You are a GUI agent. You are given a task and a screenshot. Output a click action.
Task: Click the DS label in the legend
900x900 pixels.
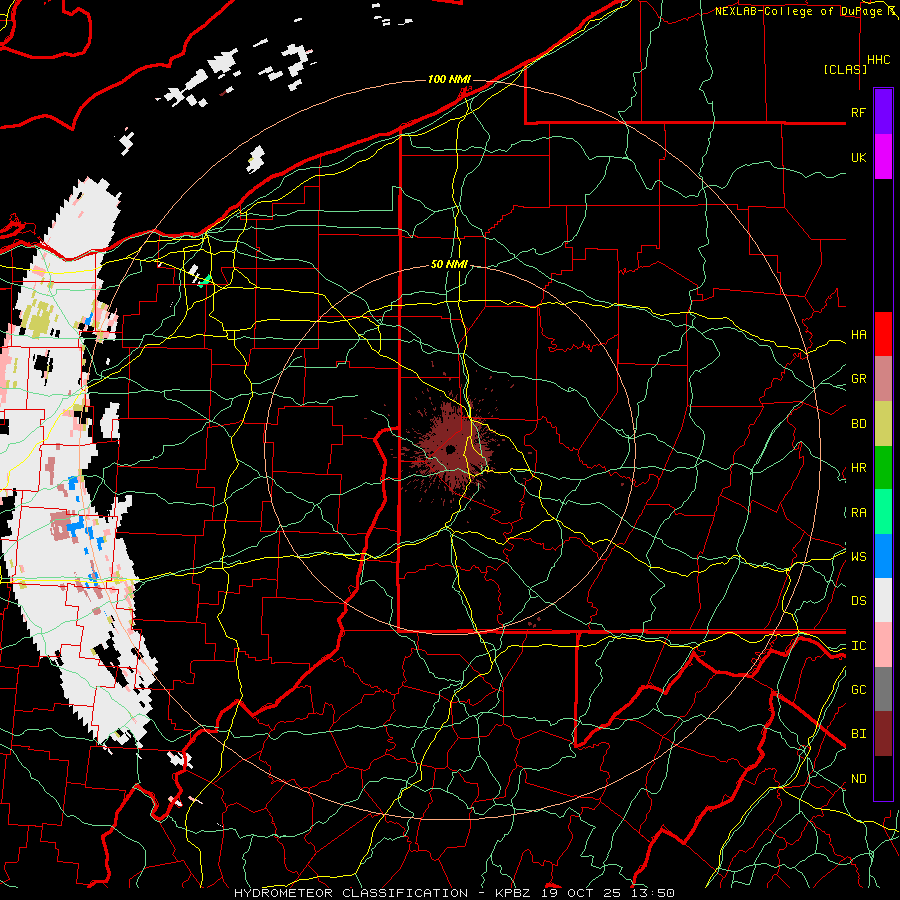[858, 601]
